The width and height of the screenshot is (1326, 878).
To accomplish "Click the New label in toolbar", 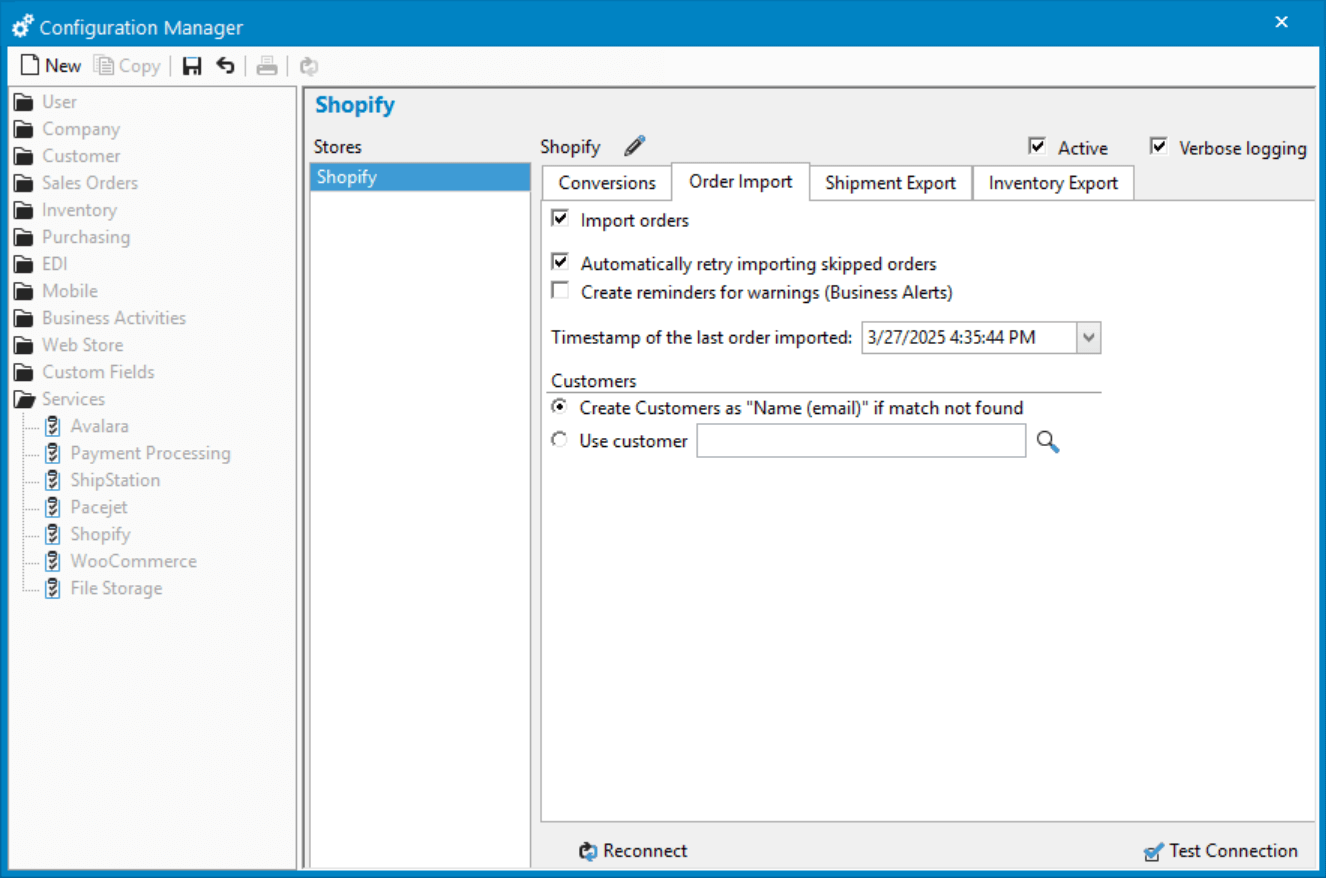I will [63, 66].
